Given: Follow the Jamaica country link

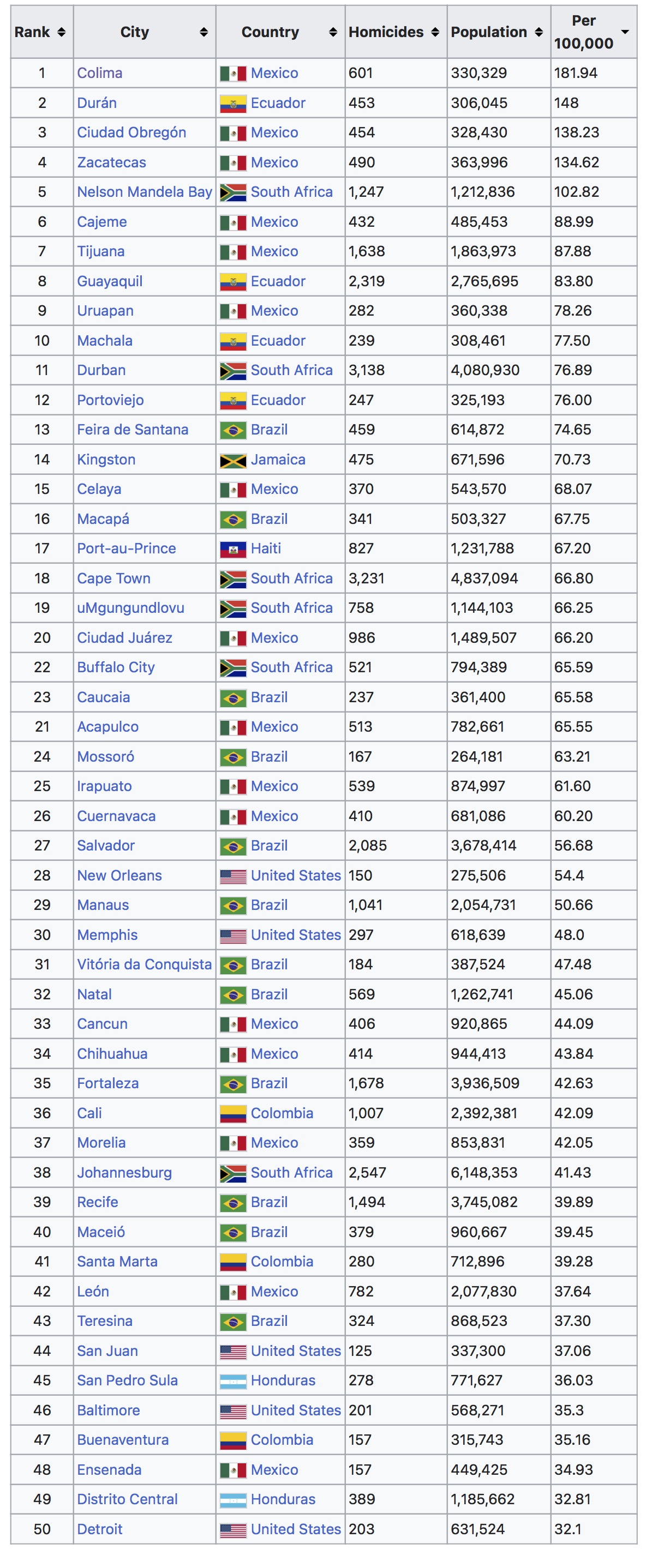Looking at the screenshot, I should [278, 460].
